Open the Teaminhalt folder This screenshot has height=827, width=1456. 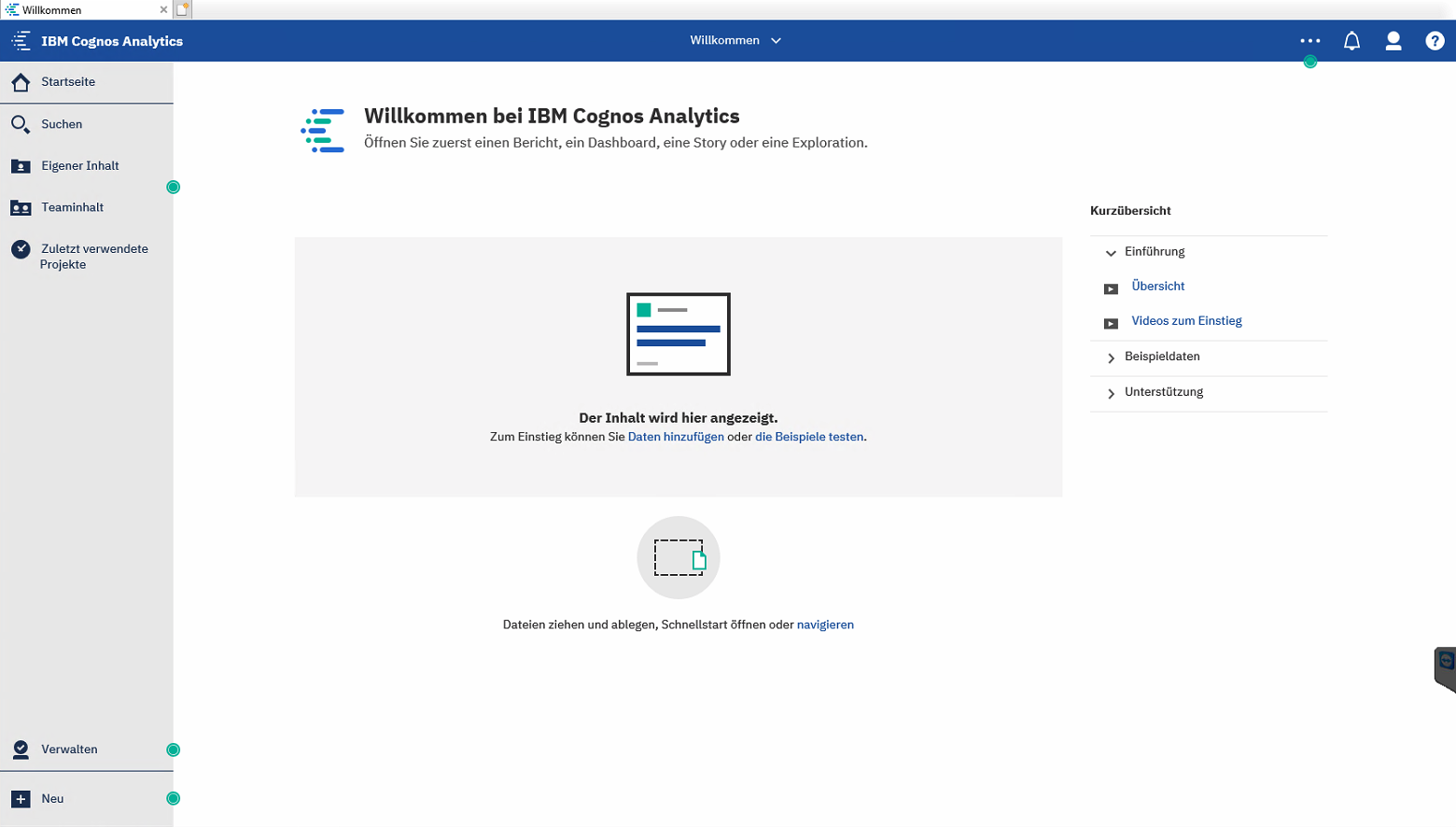coord(72,207)
